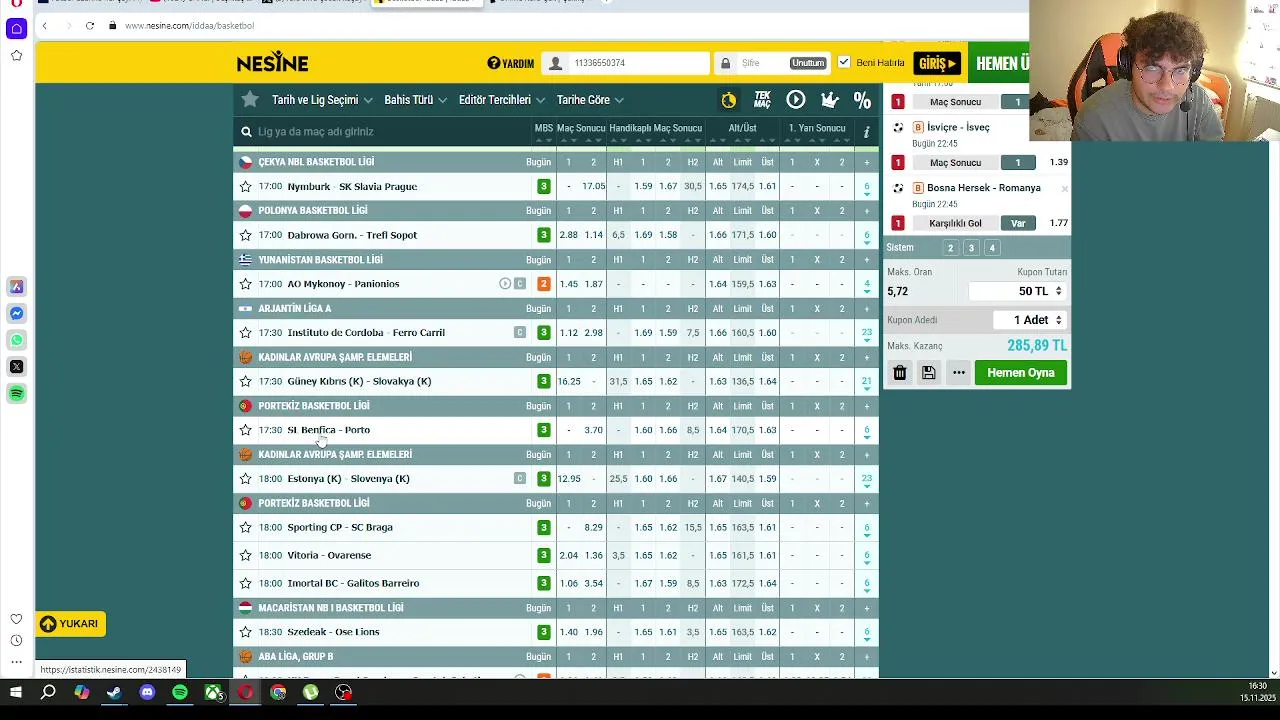Open Tarihe Göre sorting dropdown
This screenshot has width=1280, height=720.
click(x=590, y=100)
